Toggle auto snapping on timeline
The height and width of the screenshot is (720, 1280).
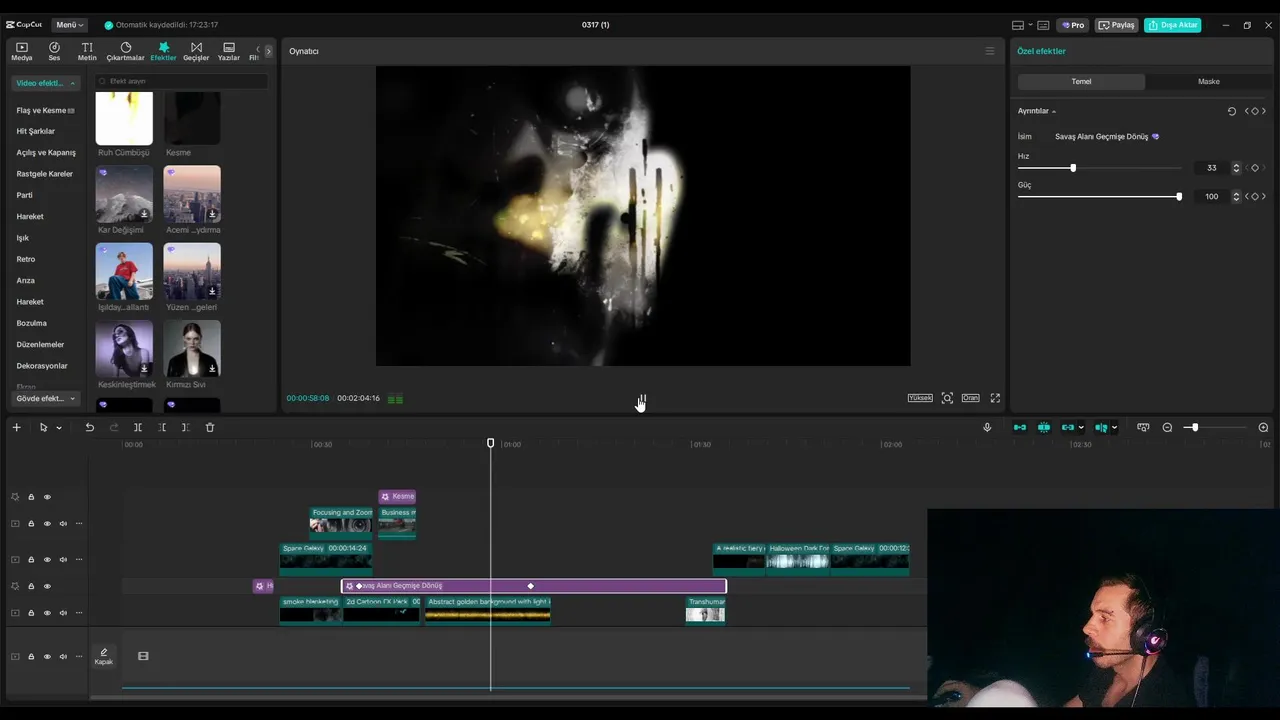coord(1044,427)
